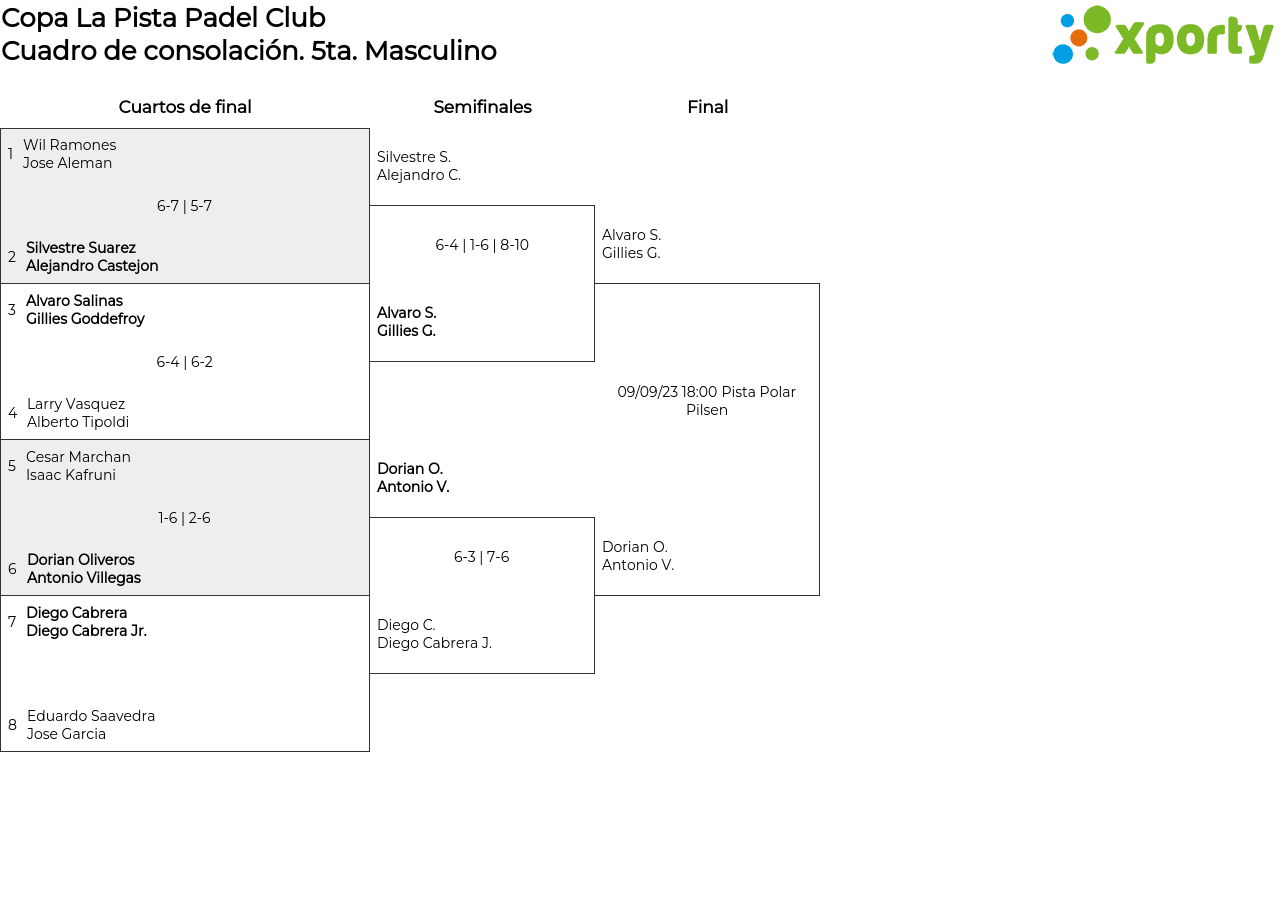1280x916 pixels.
Task: Open the 6-7 | 5-7 quarterfinal score
Action: tap(184, 206)
